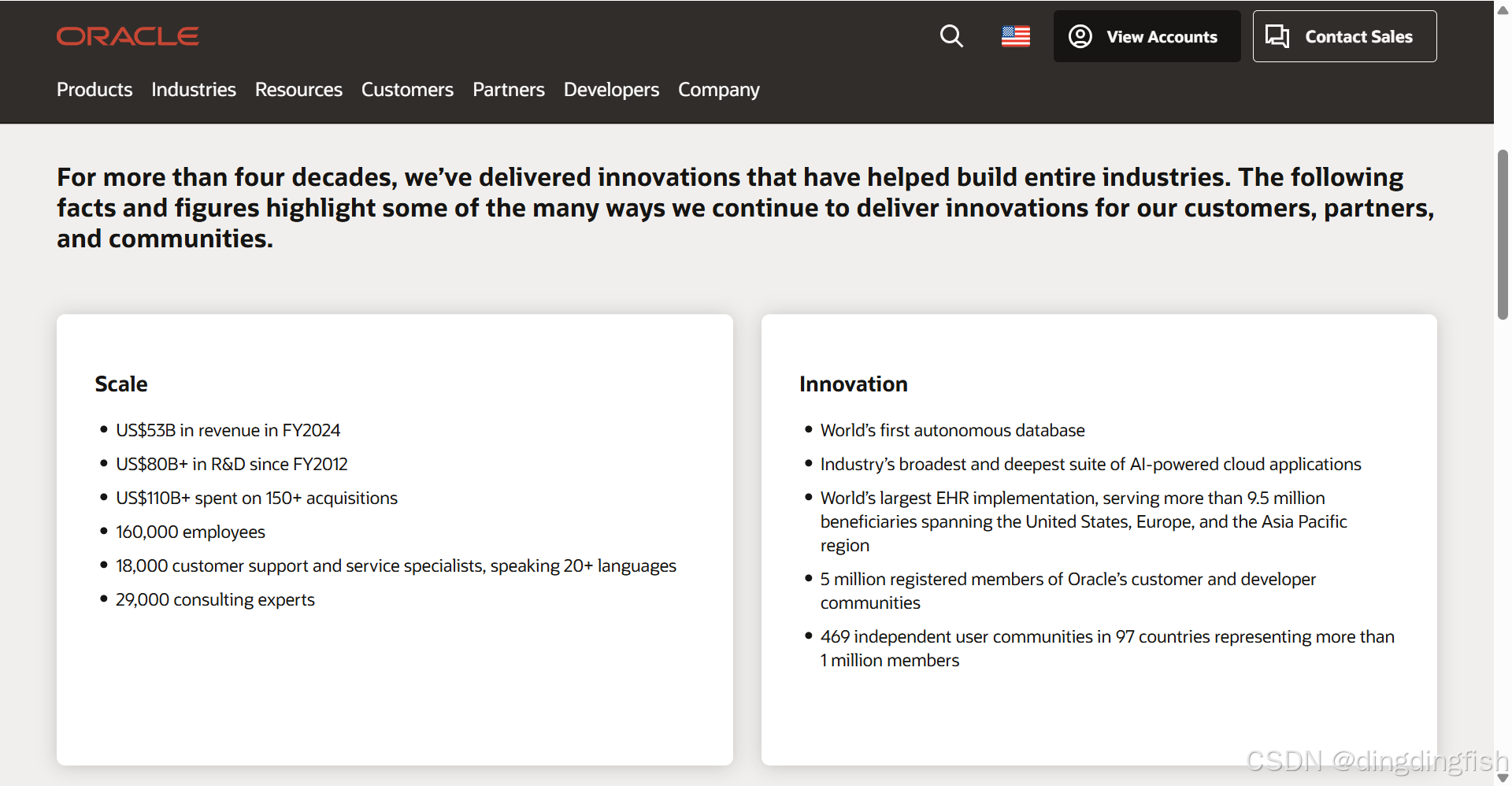Click 'US$110B+ spent on 150+ acquisitions'
The image size is (1512, 786).
pyautogui.click(x=257, y=499)
